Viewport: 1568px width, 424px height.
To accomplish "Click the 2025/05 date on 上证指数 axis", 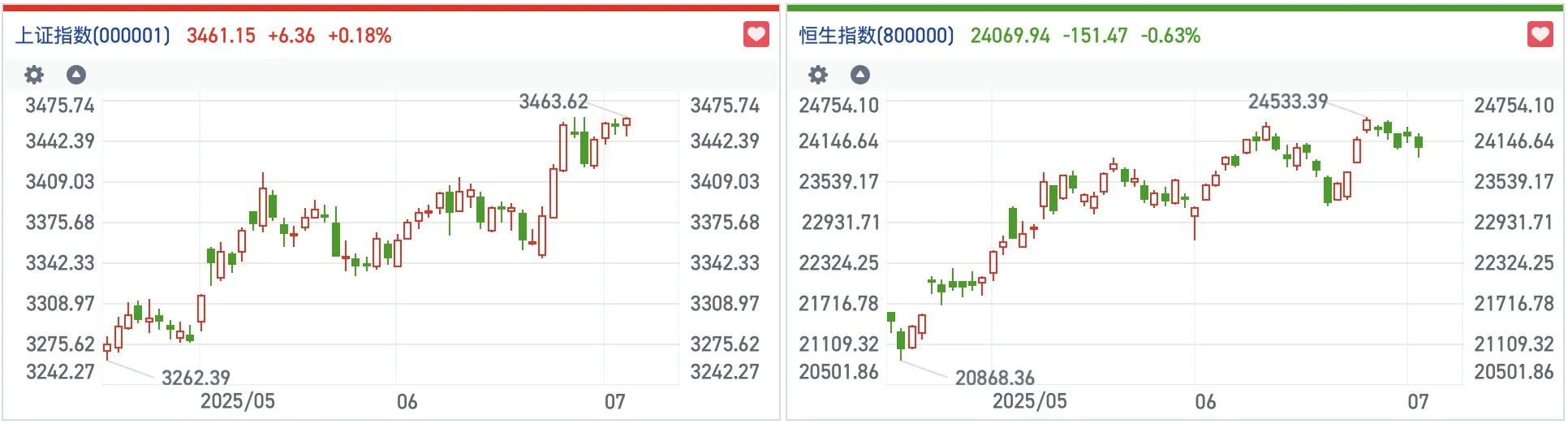I will coord(238,401).
